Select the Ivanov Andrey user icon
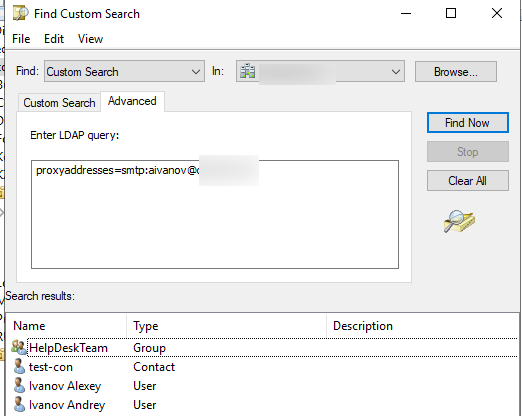 click(x=19, y=404)
